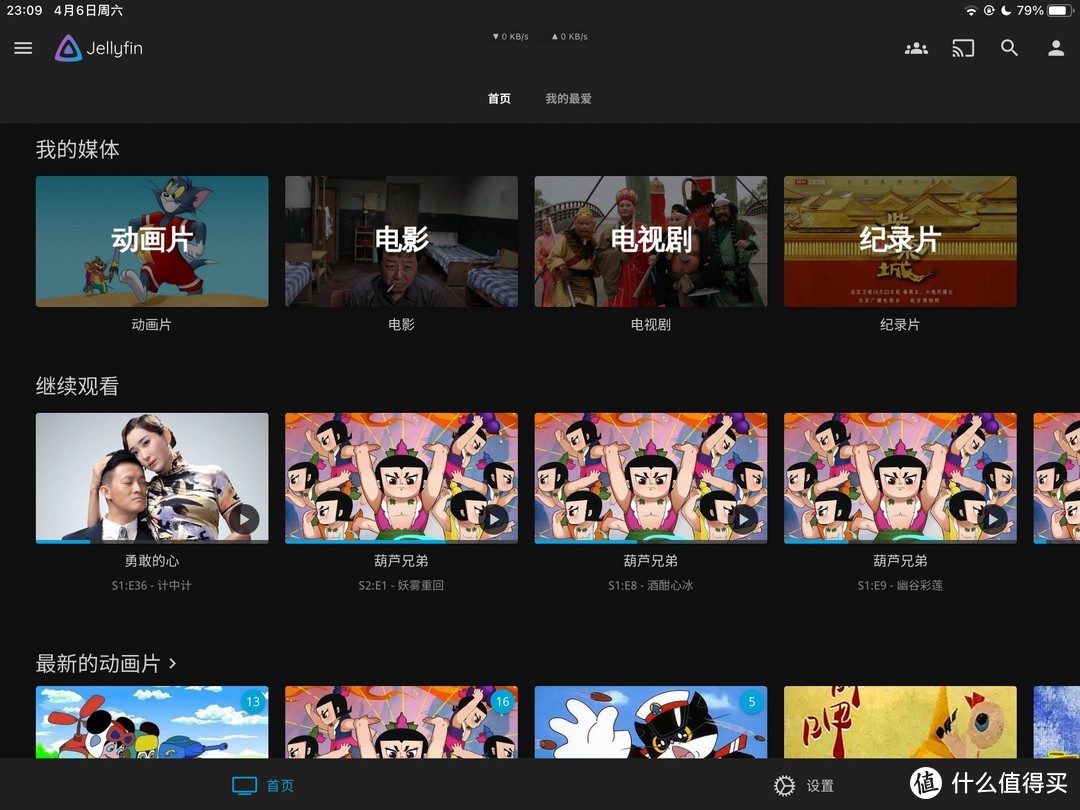Image resolution: width=1080 pixels, height=810 pixels.
Task: Open the search magnifier icon
Action: point(1009,48)
